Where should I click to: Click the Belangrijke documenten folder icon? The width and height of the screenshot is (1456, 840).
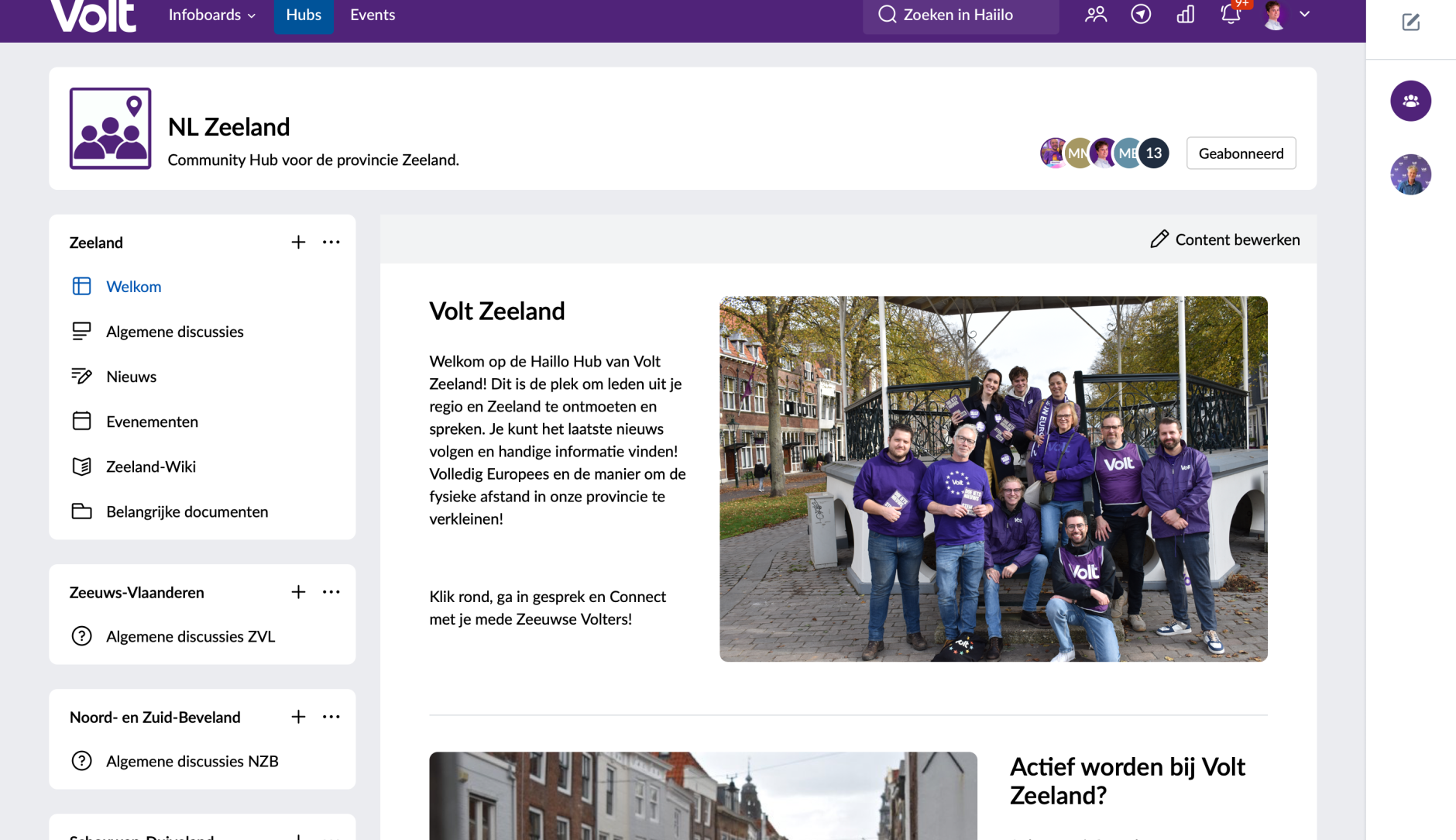(82, 511)
